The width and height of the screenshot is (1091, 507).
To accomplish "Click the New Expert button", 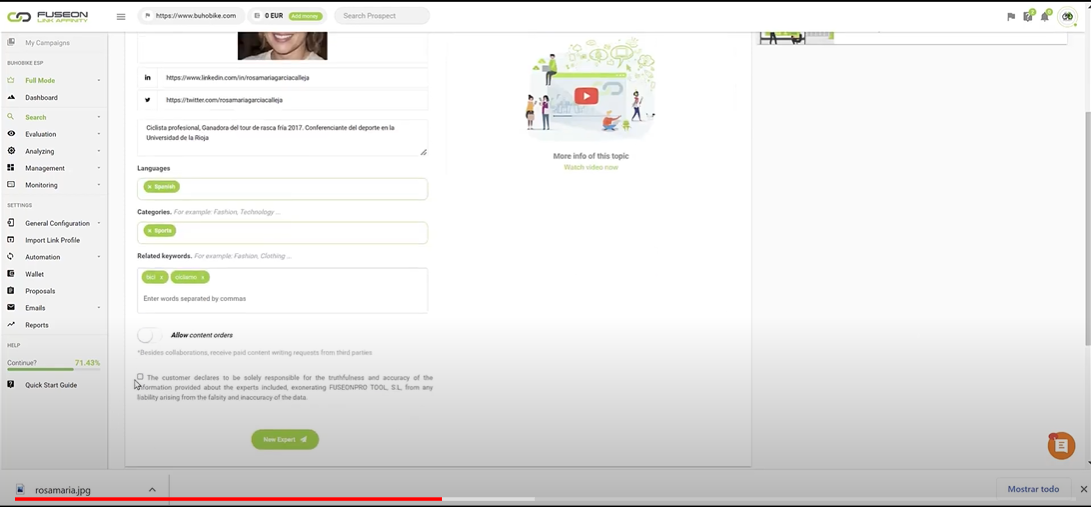I will 285,439.
